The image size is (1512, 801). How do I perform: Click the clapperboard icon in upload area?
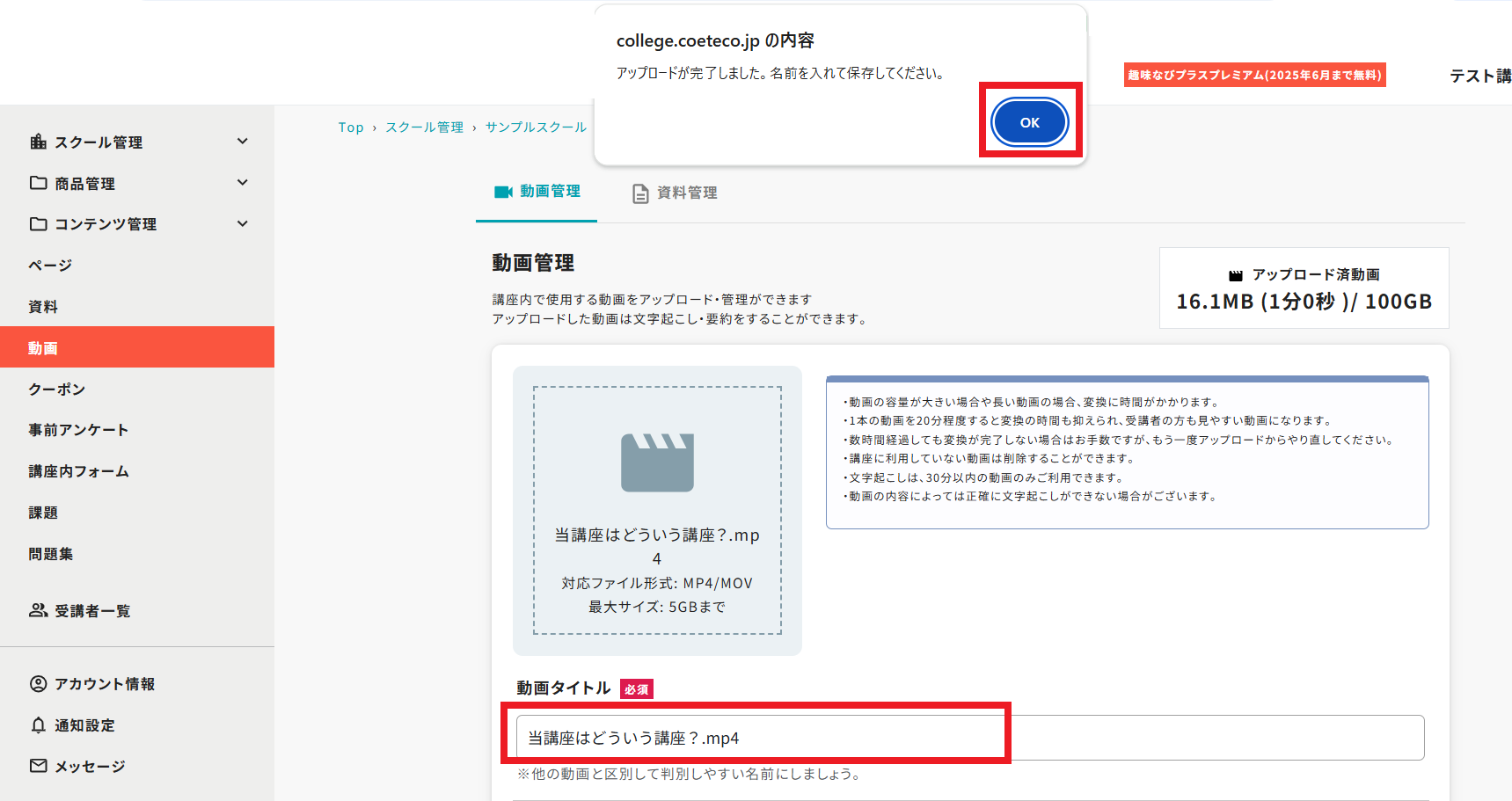(657, 462)
